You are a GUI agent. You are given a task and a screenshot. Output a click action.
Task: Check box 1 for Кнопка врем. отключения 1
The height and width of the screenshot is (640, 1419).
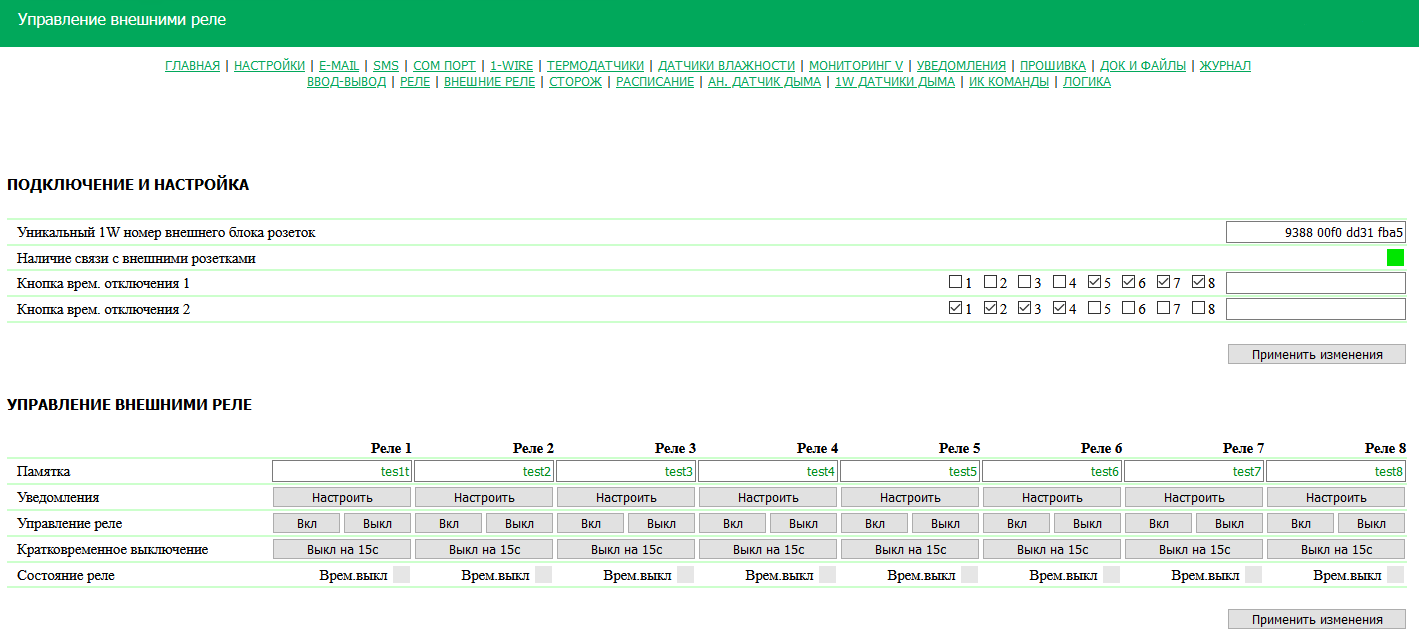point(955,283)
